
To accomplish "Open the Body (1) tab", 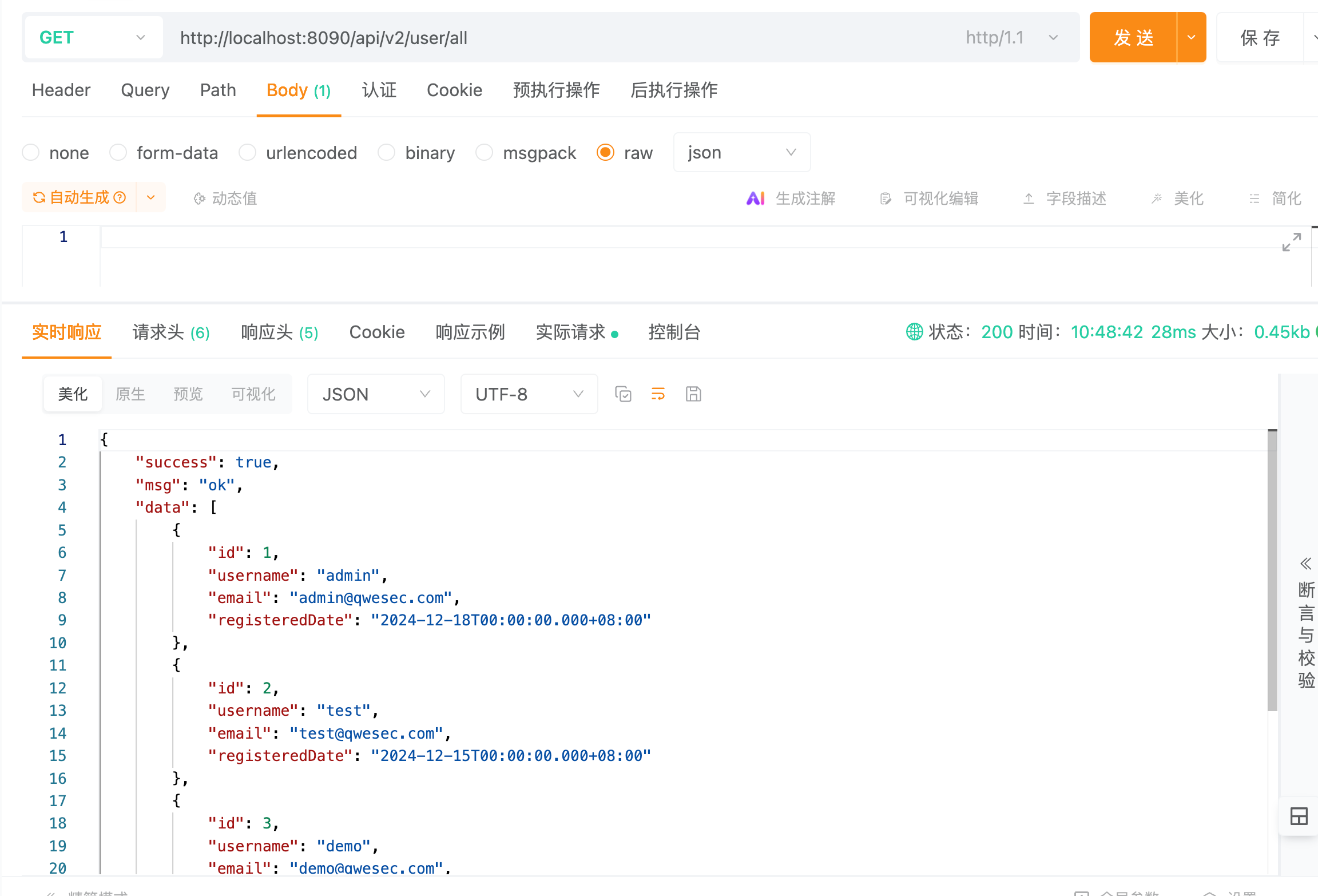I will pos(299,90).
